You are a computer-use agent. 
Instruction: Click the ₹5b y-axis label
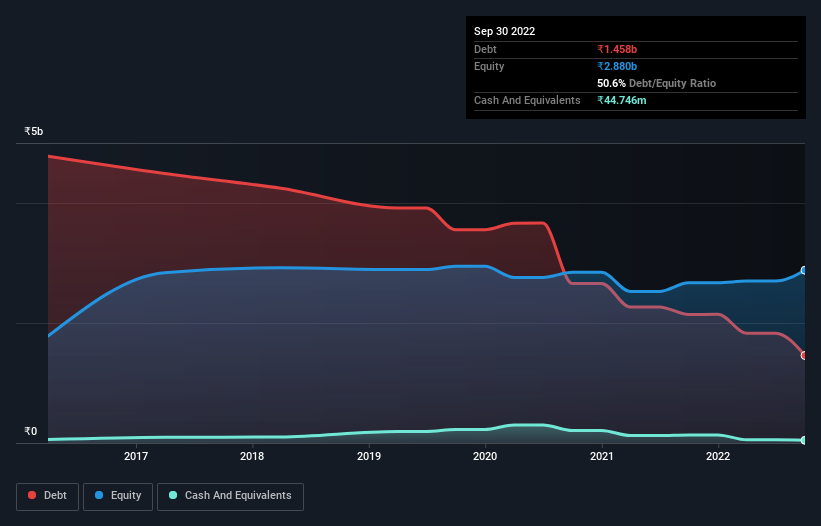pos(34,131)
